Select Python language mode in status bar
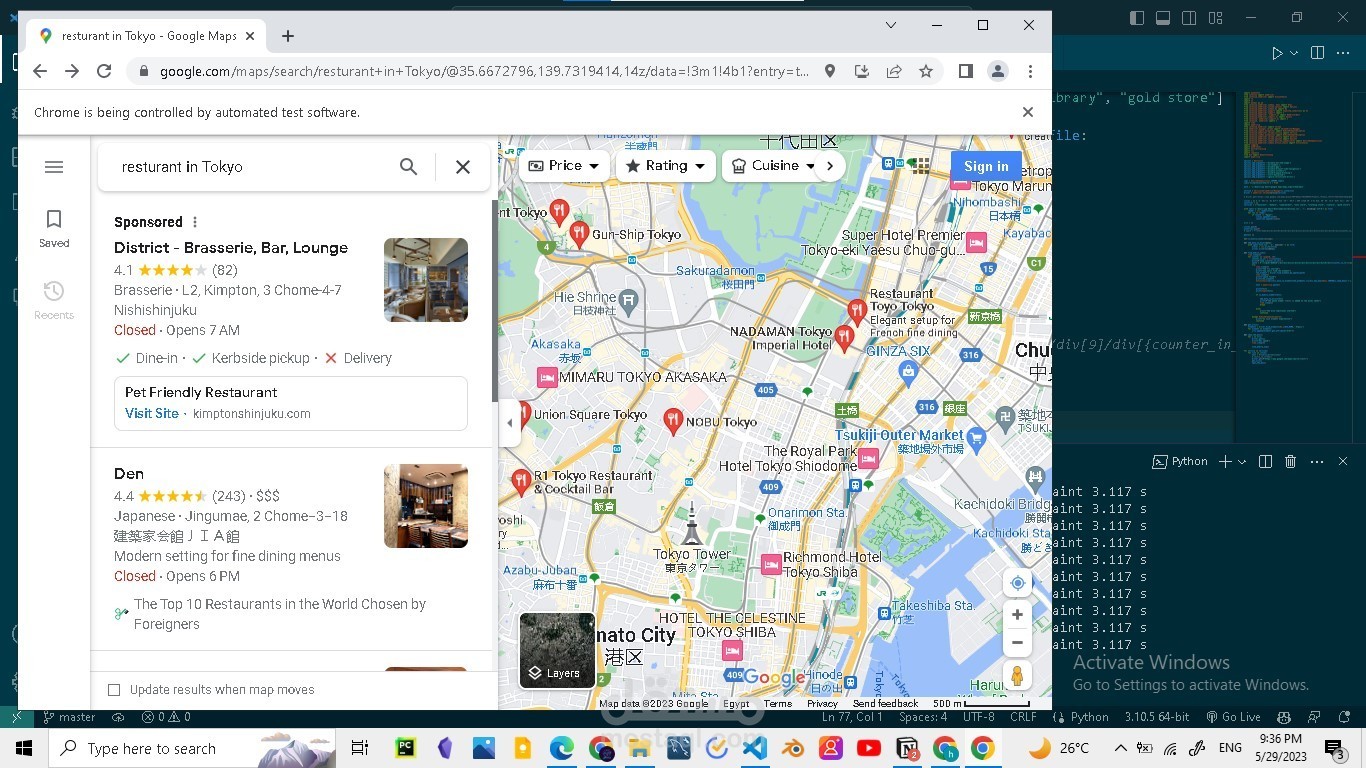 click(1089, 717)
